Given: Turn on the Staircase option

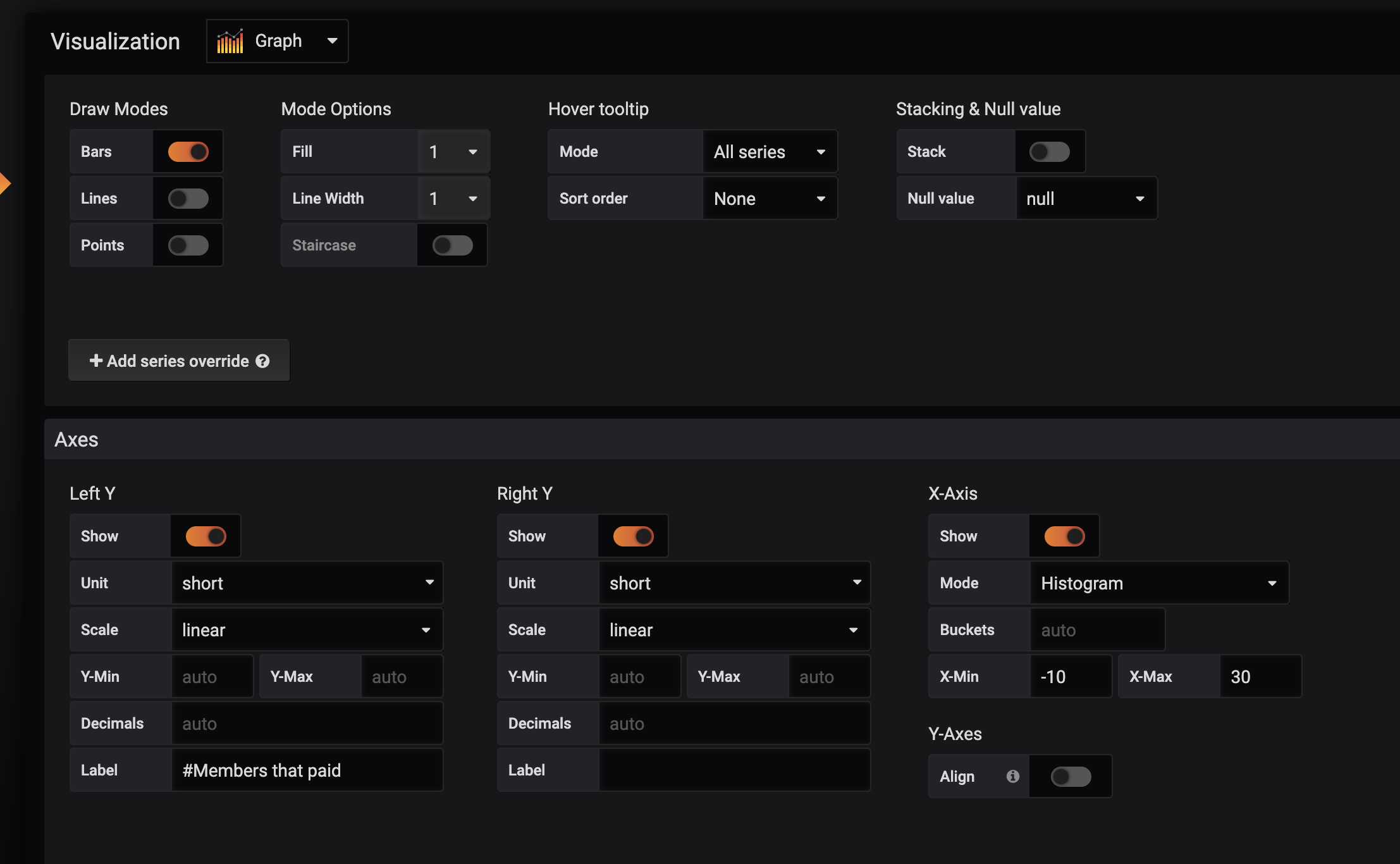Looking at the screenshot, I should [451, 245].
